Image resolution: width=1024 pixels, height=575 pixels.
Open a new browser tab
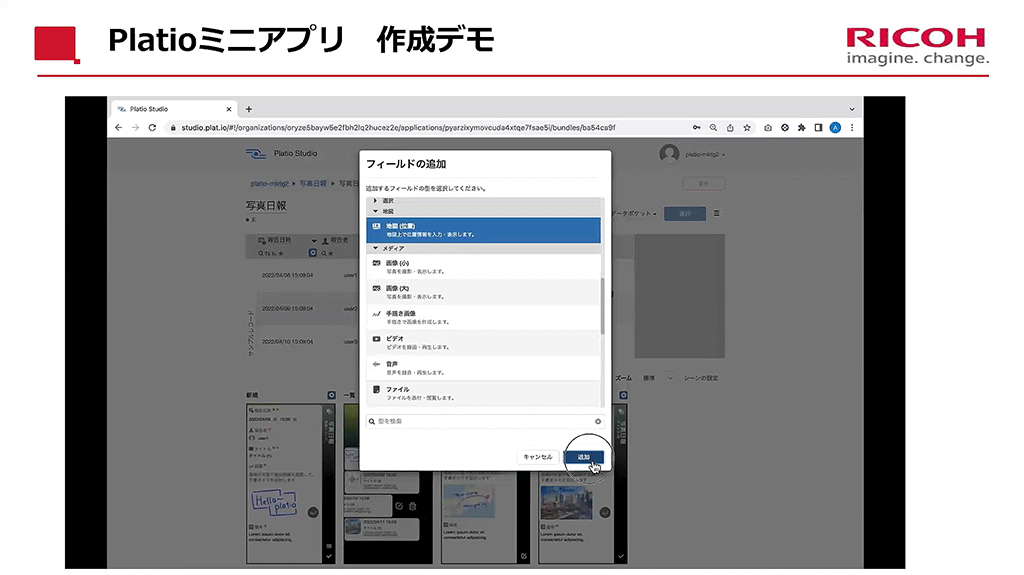[x=249, y=109]
